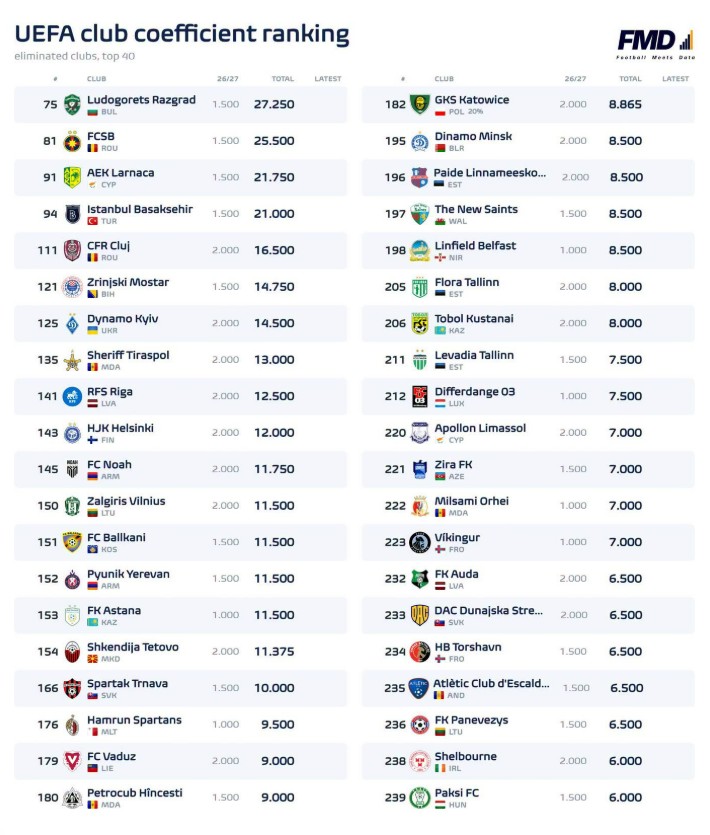Viewport: 710px width, 835px height.
Task: Select the Shelbourne club logo
Action: pyautogui.click(x=420, y=761)
